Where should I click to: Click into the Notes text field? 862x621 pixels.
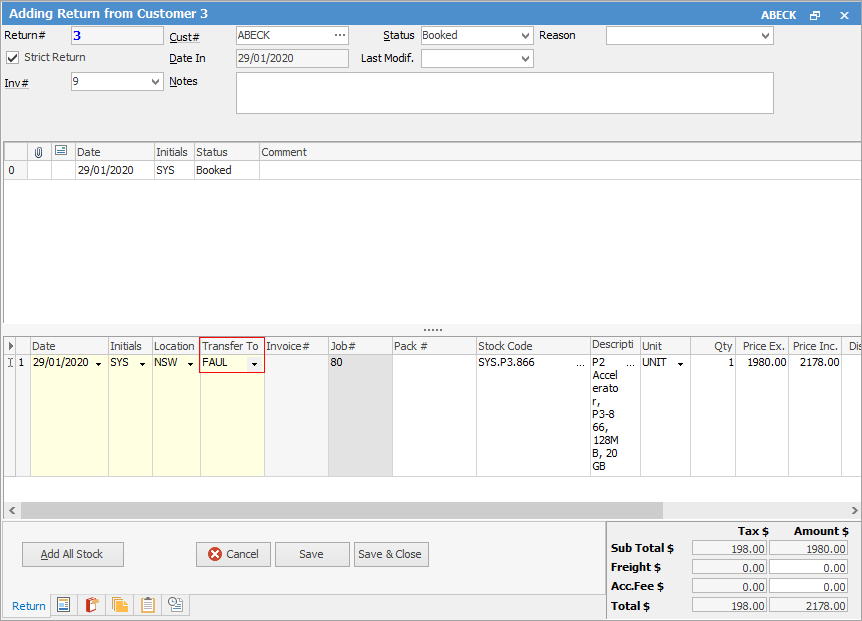504,93
